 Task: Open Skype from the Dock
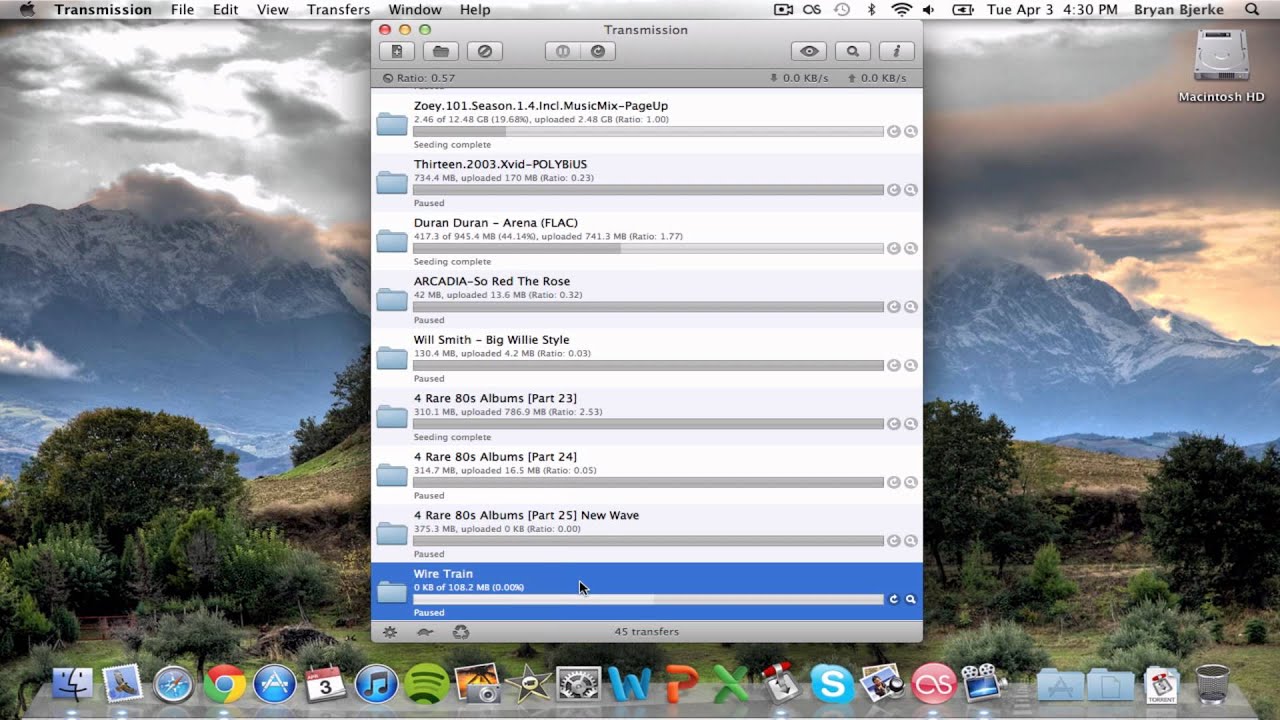point(833,685)
